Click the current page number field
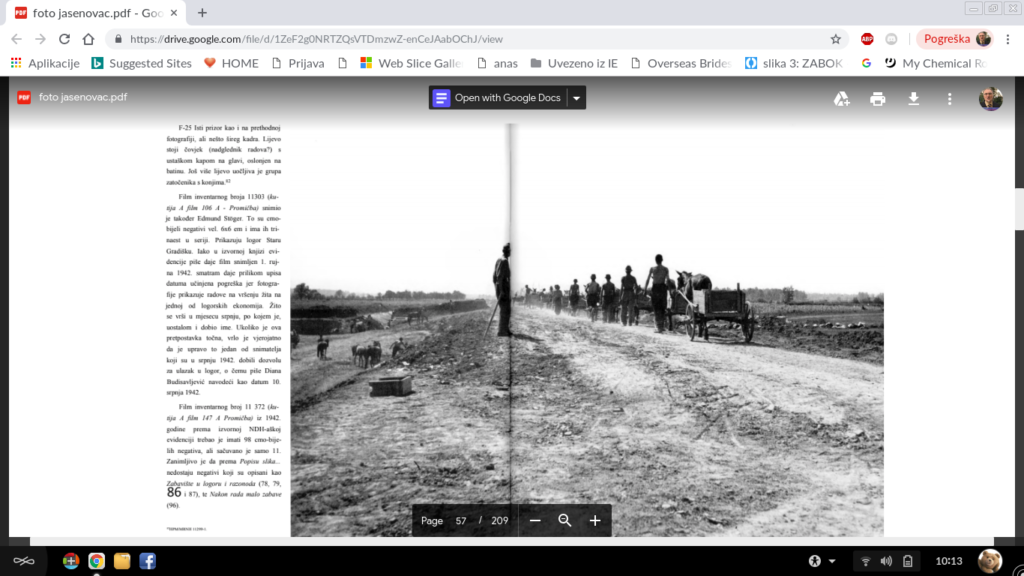The height and width of the screenshot is (576, 1024). pyautogui.click(x=461, y=520)
